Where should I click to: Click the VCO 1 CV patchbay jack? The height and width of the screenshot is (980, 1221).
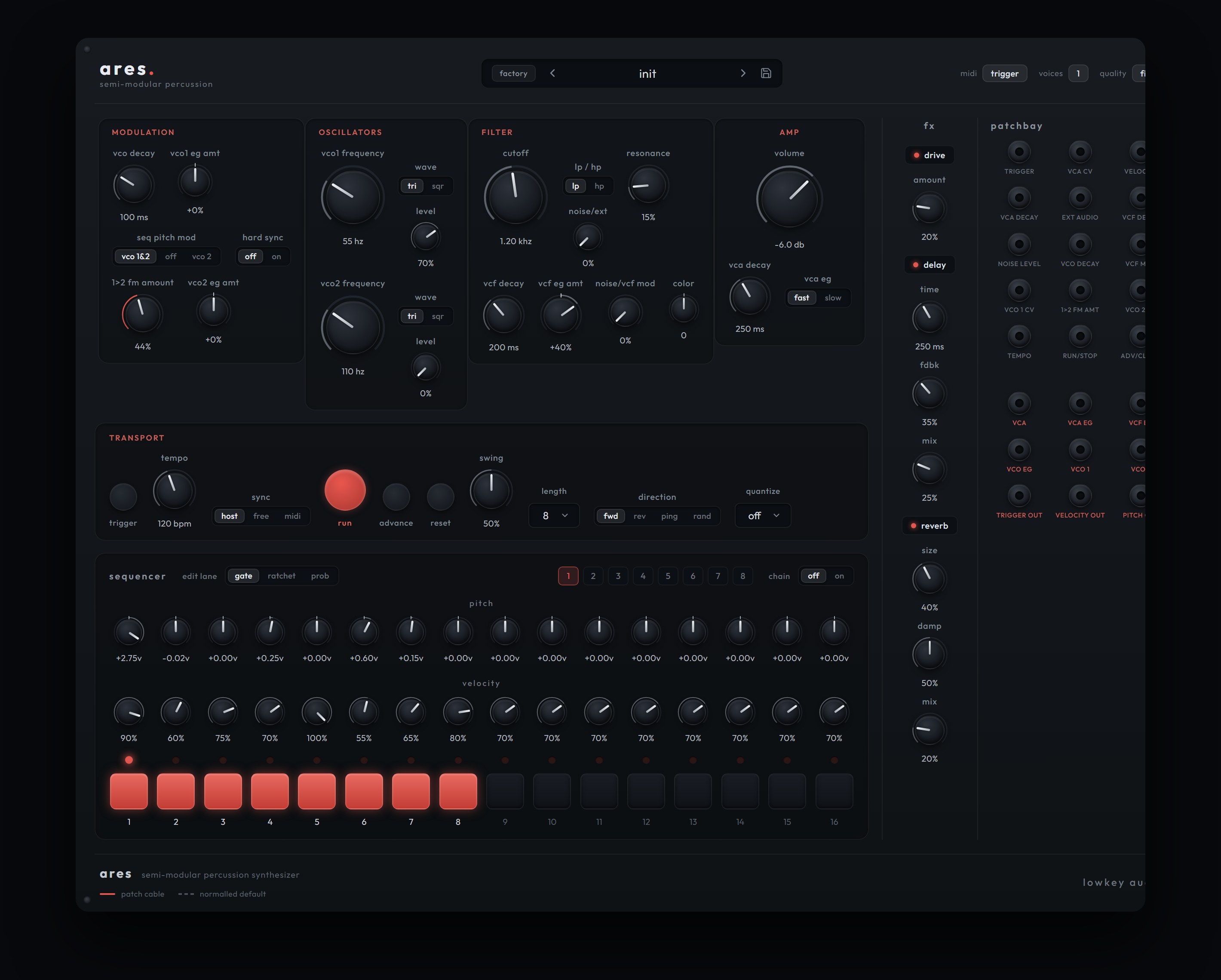(1019, 291)
